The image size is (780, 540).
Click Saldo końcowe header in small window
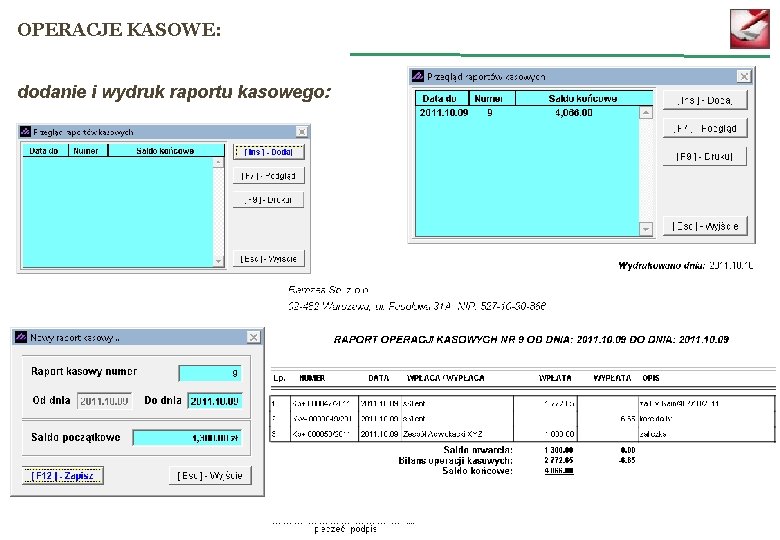[x=166, y=151]
